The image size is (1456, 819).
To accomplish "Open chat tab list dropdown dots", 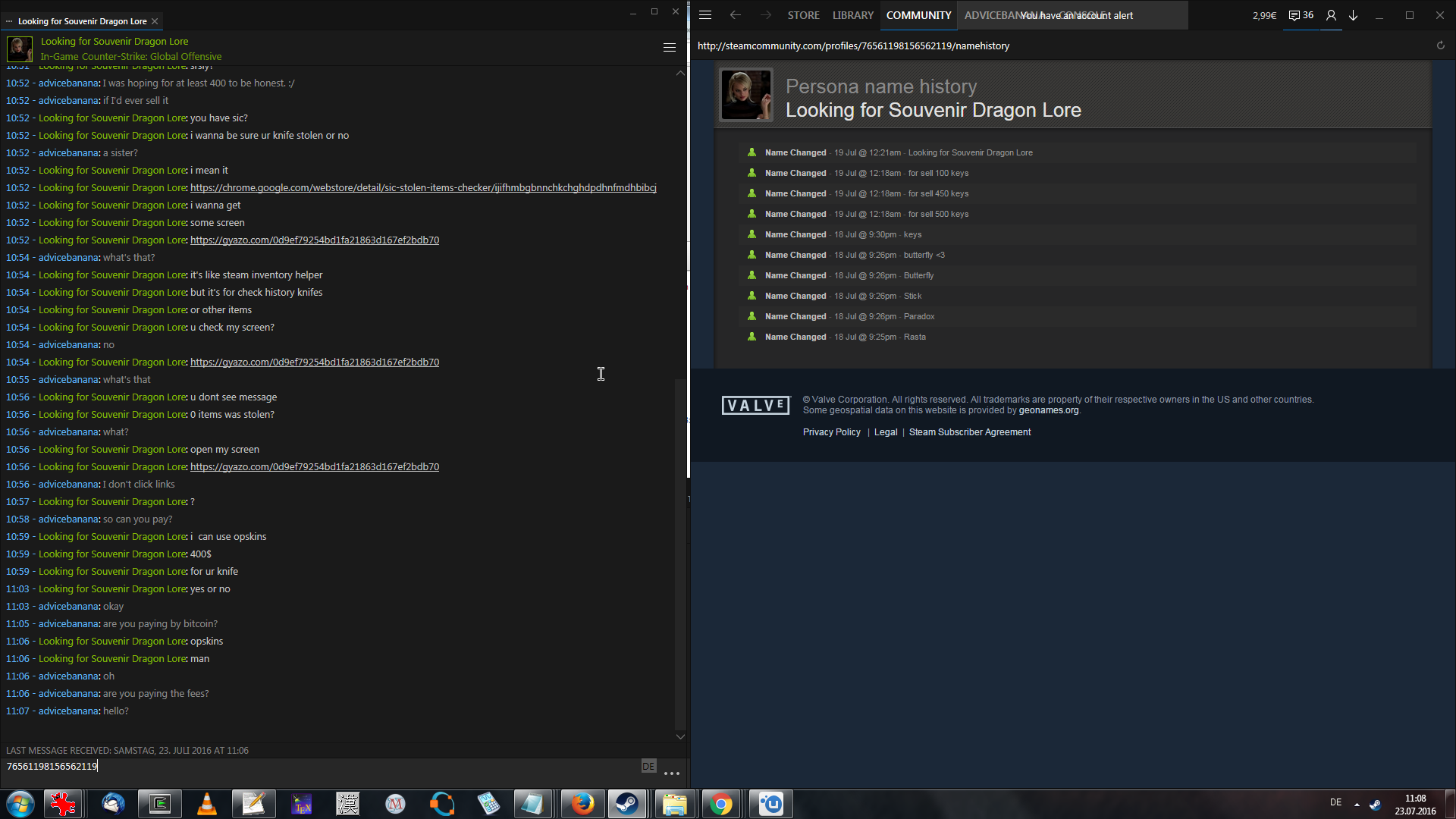I will coord(9,21).
